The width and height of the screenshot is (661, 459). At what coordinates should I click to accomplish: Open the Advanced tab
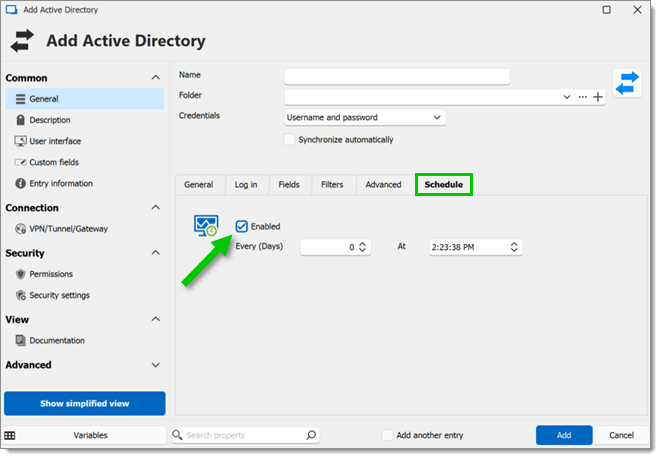click(383, 185)
